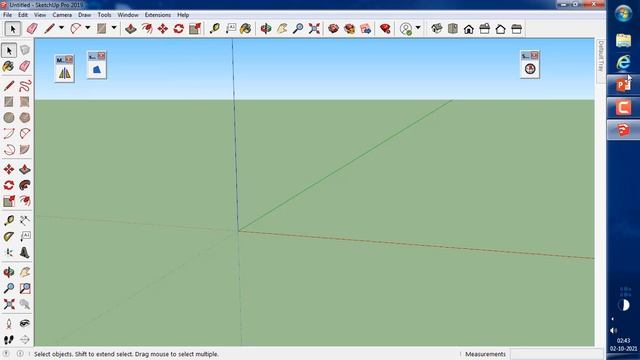Open the Tools menu
The height and width of the screenshot is (360, 640).
104,15
